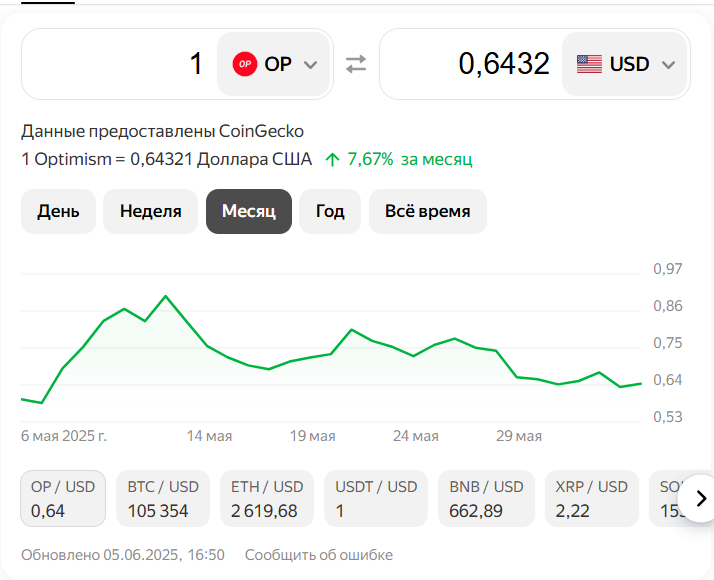
Task: Click the USD amount field showing 0,6432
Action: [471, 64]
